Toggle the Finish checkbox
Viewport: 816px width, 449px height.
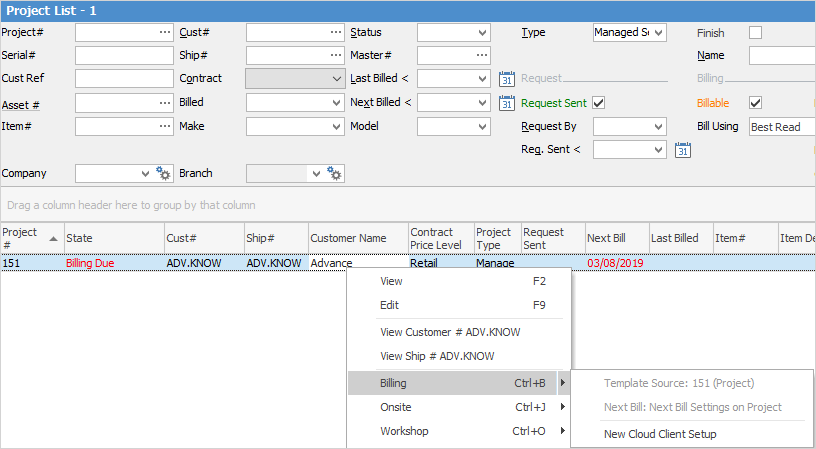click(x=756, y=32)
